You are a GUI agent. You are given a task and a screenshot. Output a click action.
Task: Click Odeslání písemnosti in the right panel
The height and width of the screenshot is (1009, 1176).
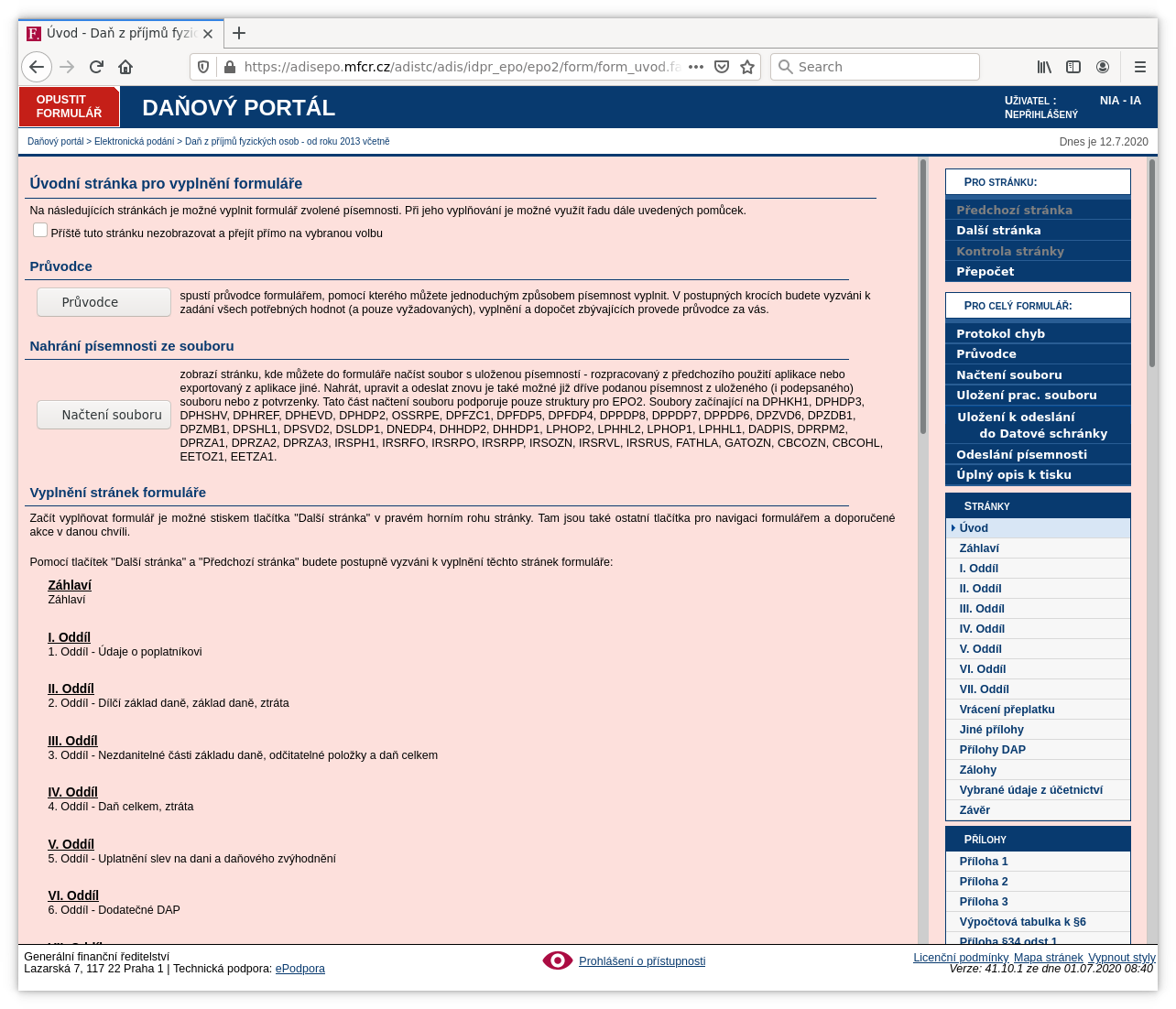point(1038,455)
